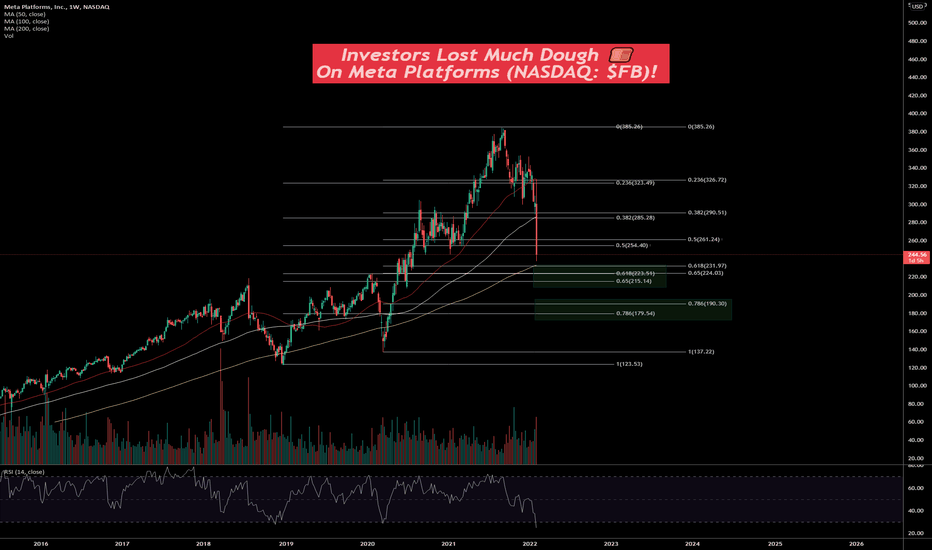Click the 300.00 price axis label
This screenshot has height=550, width=932.
tap(917, 205)
